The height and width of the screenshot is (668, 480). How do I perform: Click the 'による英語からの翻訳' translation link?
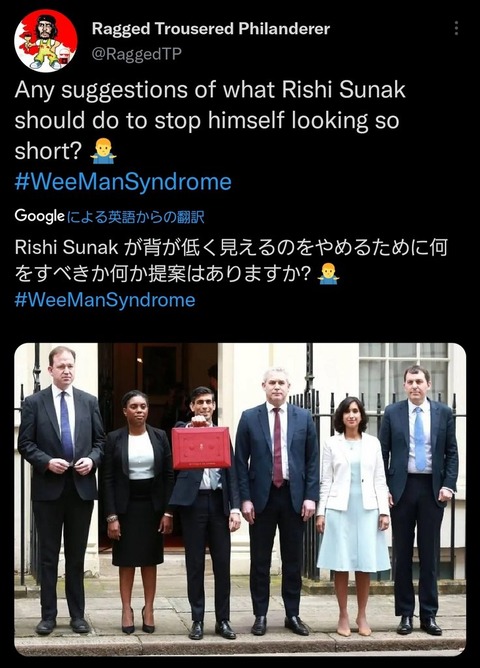tap(136, 217)
